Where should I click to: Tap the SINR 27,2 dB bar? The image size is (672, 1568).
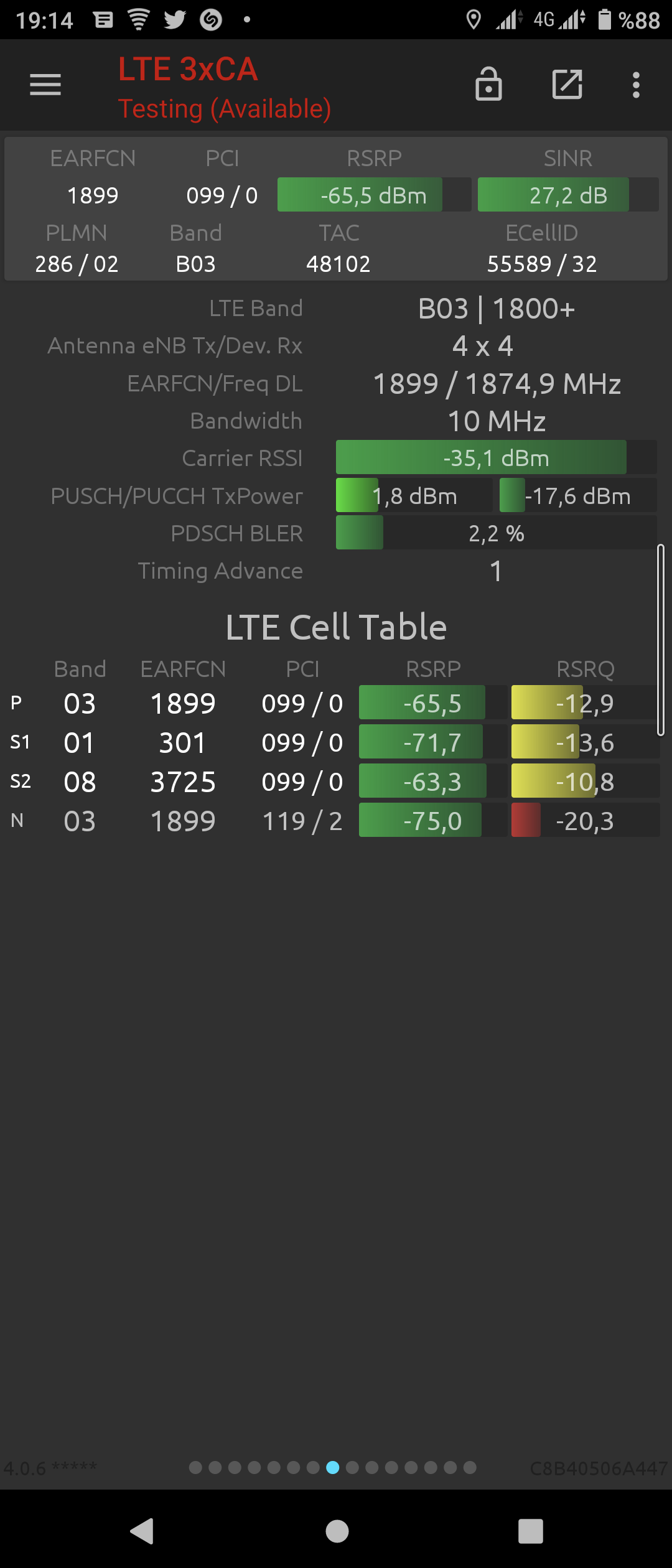[568, 195]
